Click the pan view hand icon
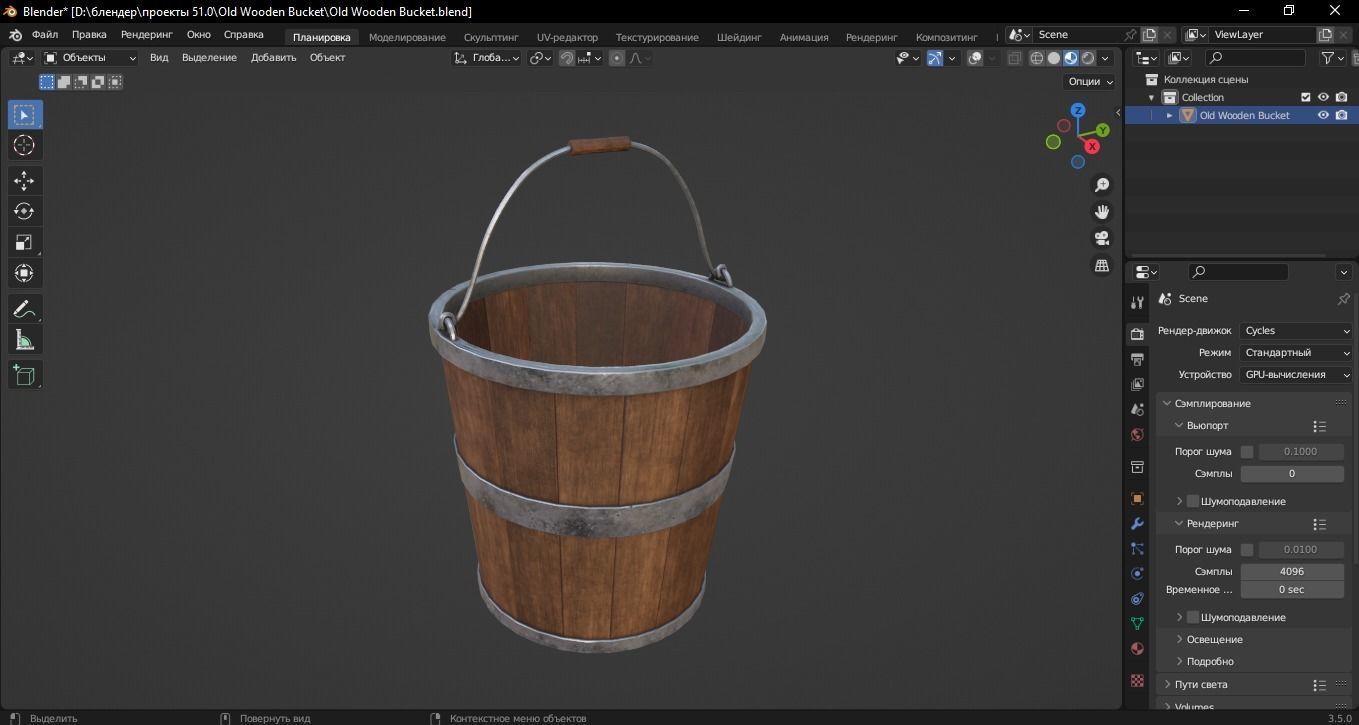 (1102, 212)
